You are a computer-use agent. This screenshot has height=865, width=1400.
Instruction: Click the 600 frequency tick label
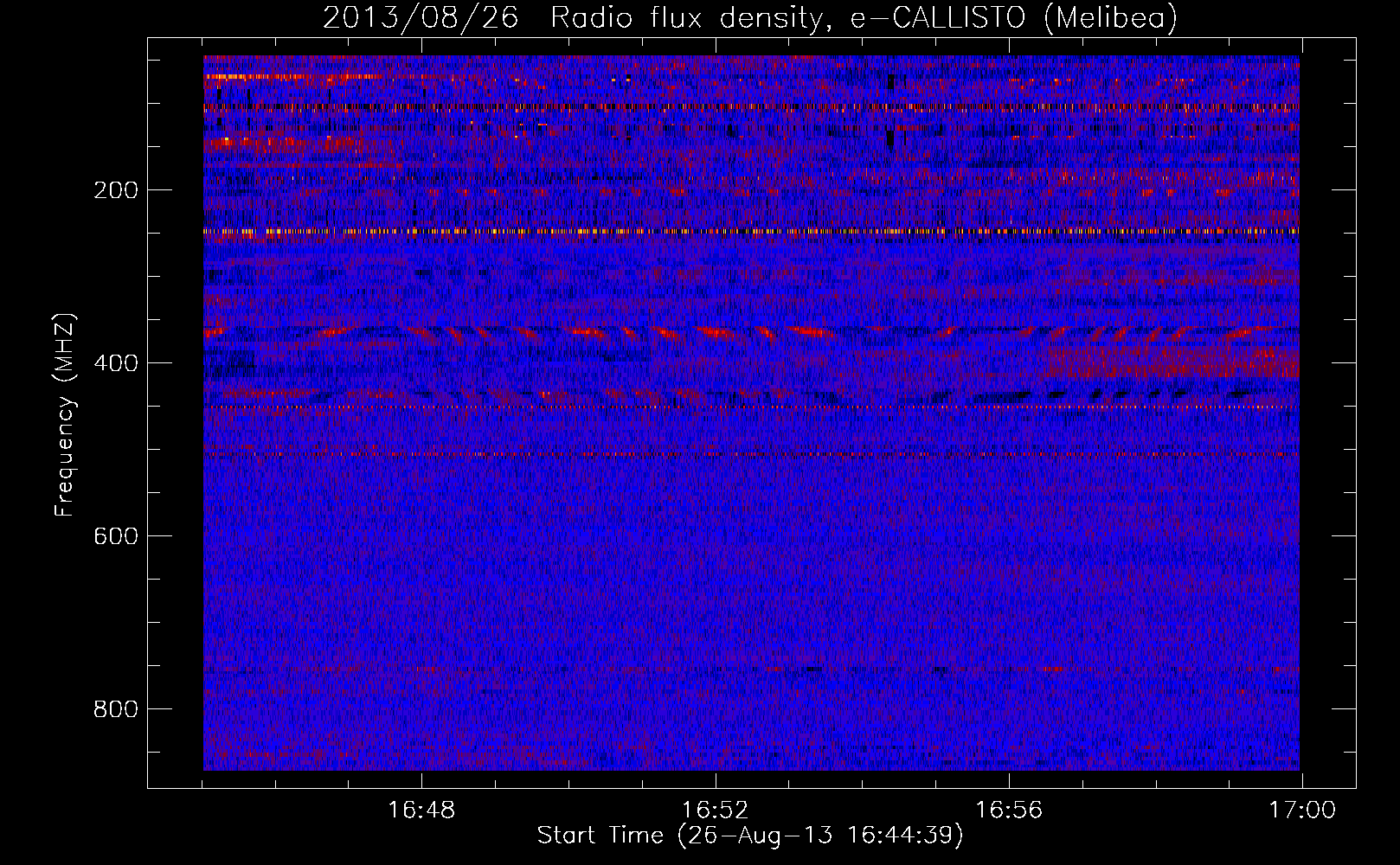click(115, 536)
